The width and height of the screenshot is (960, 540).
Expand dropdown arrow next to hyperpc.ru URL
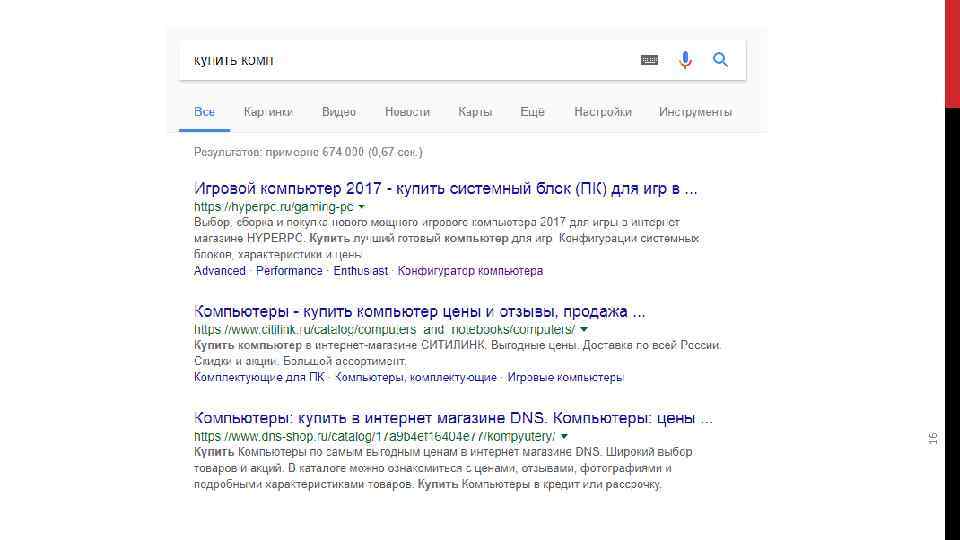coord(361,207)
